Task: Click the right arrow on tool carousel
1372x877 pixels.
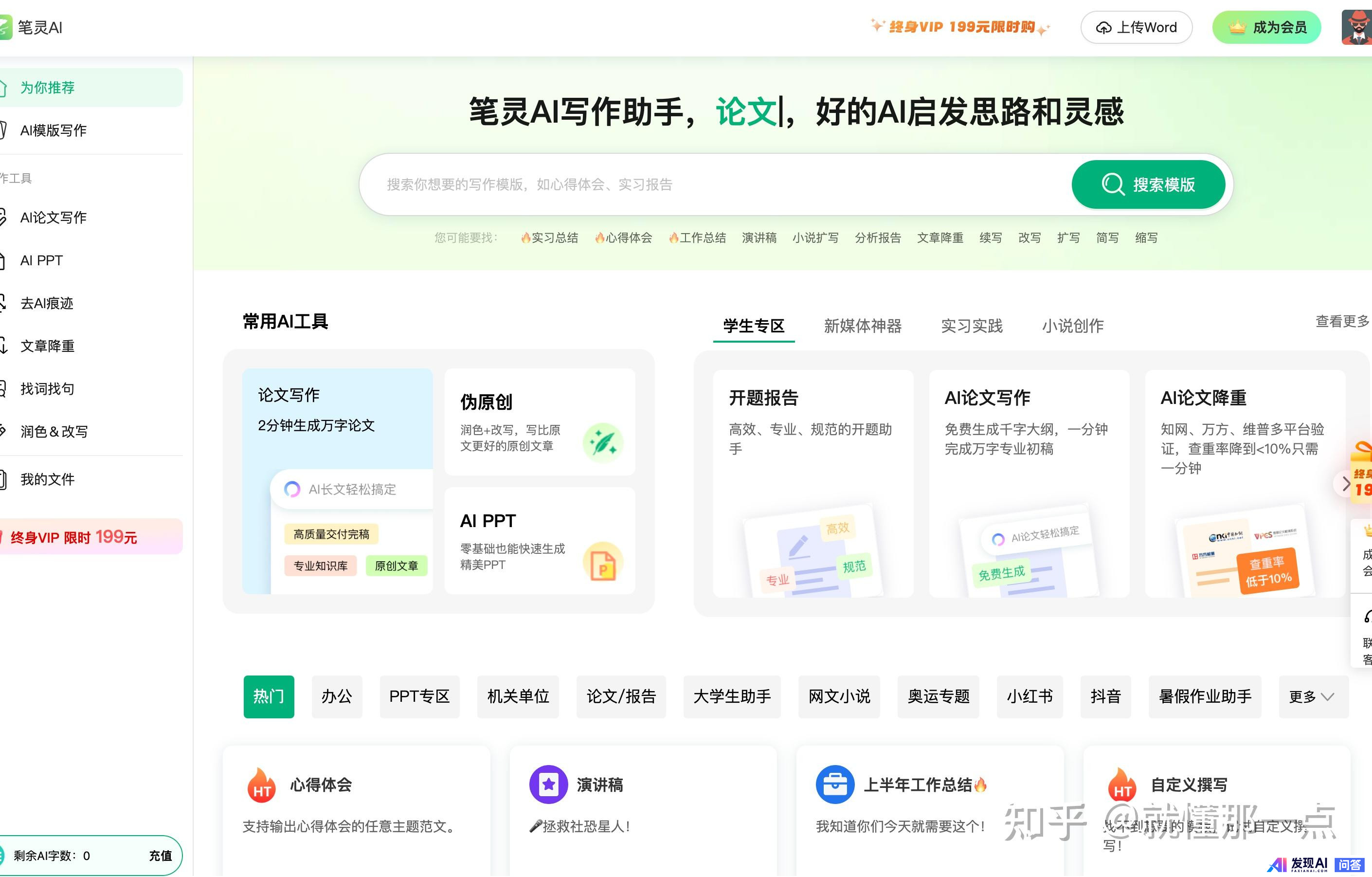Action: pos(1345,484)
